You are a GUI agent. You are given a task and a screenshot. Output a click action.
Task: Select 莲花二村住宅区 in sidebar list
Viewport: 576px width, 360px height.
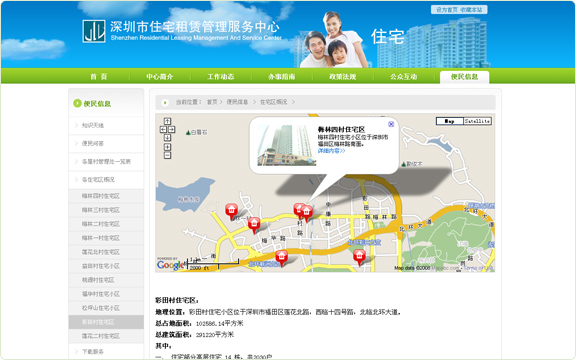[x=106, y=336]
